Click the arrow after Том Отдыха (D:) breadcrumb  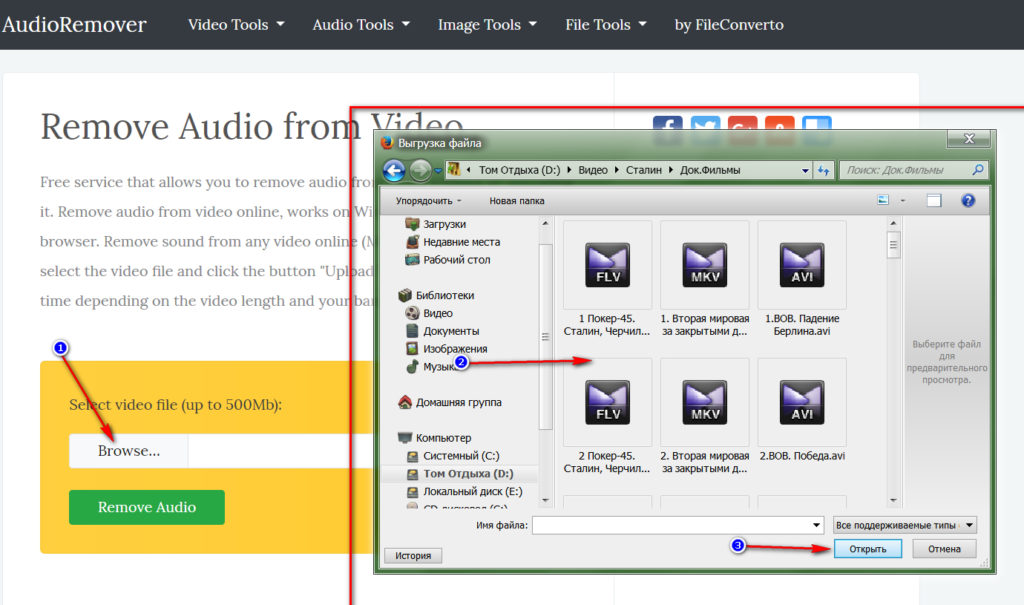pos(569,170)
